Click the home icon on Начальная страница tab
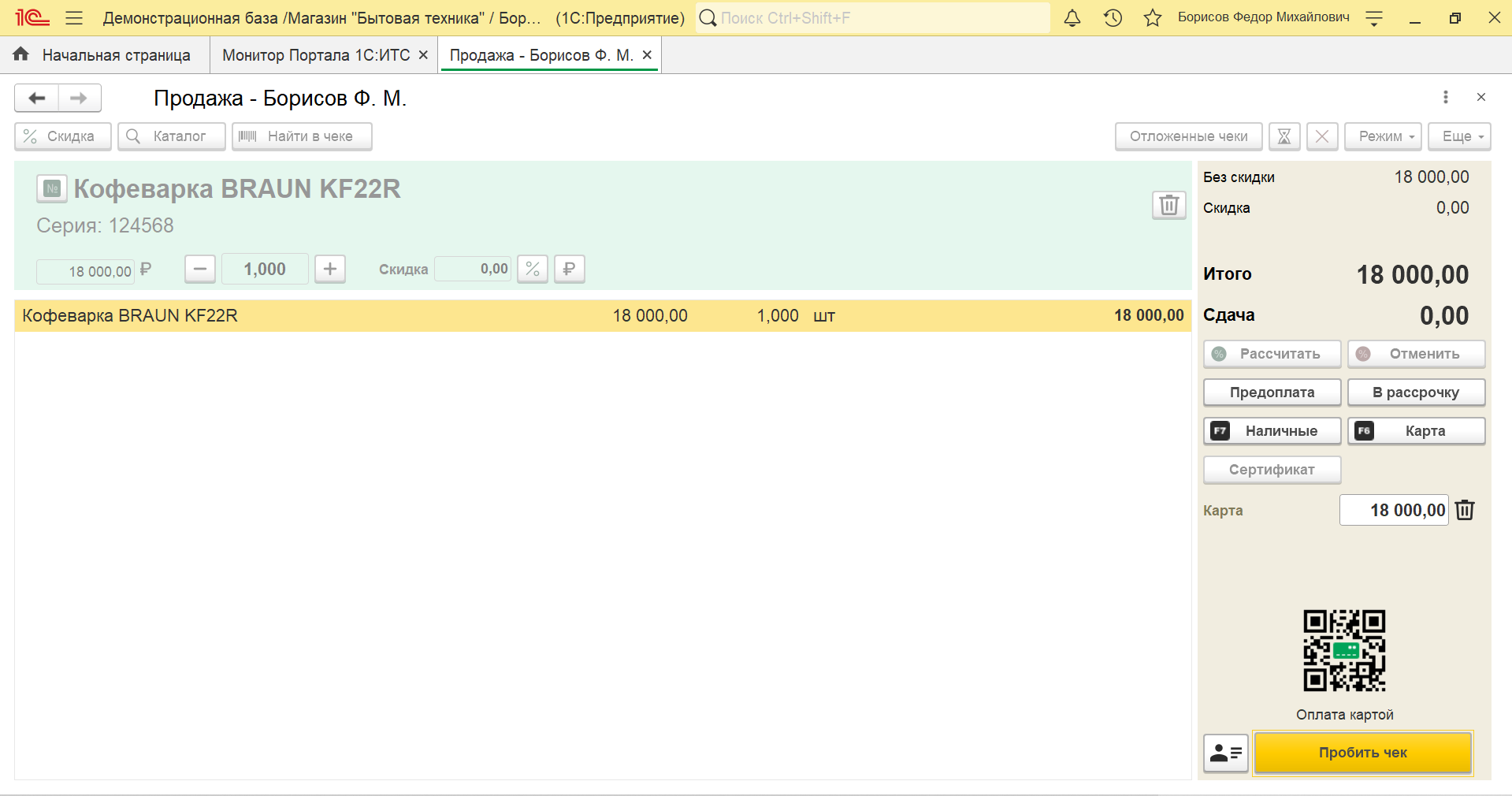The height and width of the screenshot is (796, 1512). point(21,54)
